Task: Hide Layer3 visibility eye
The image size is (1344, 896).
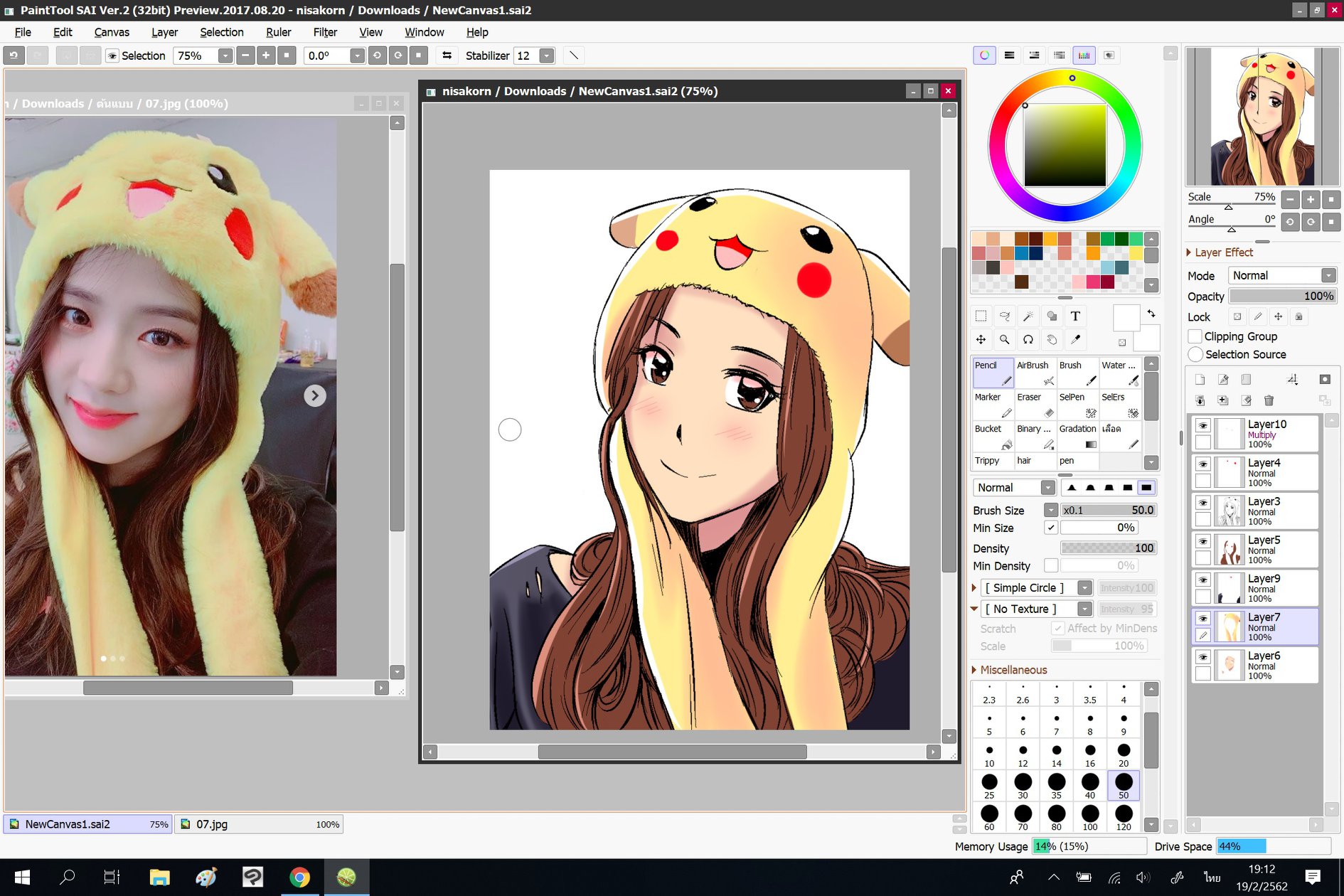Action: tap(1203, 502)
